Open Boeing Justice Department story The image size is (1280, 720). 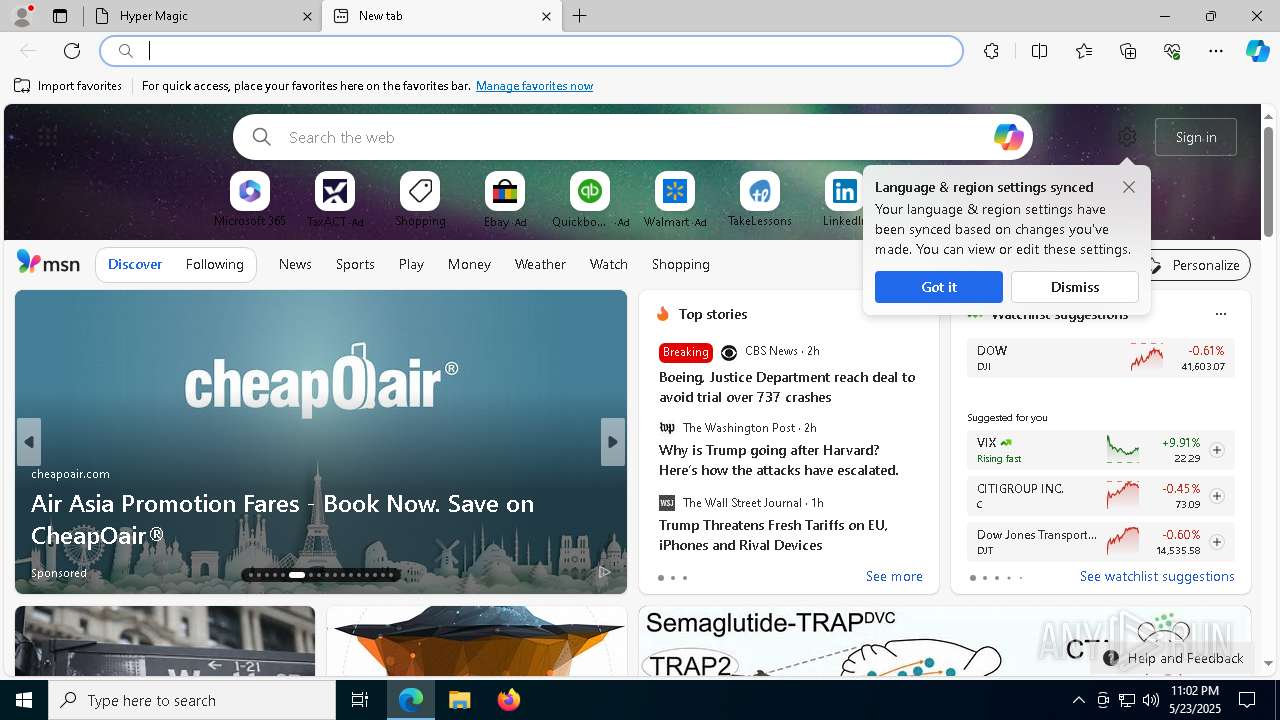[787, 387]
